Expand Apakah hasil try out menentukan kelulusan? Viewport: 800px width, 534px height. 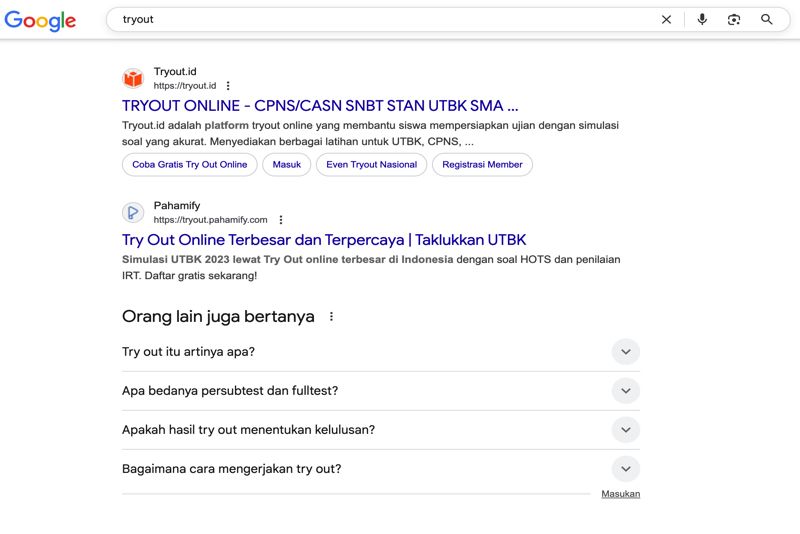pyautogui.click(x=625, y=430)
